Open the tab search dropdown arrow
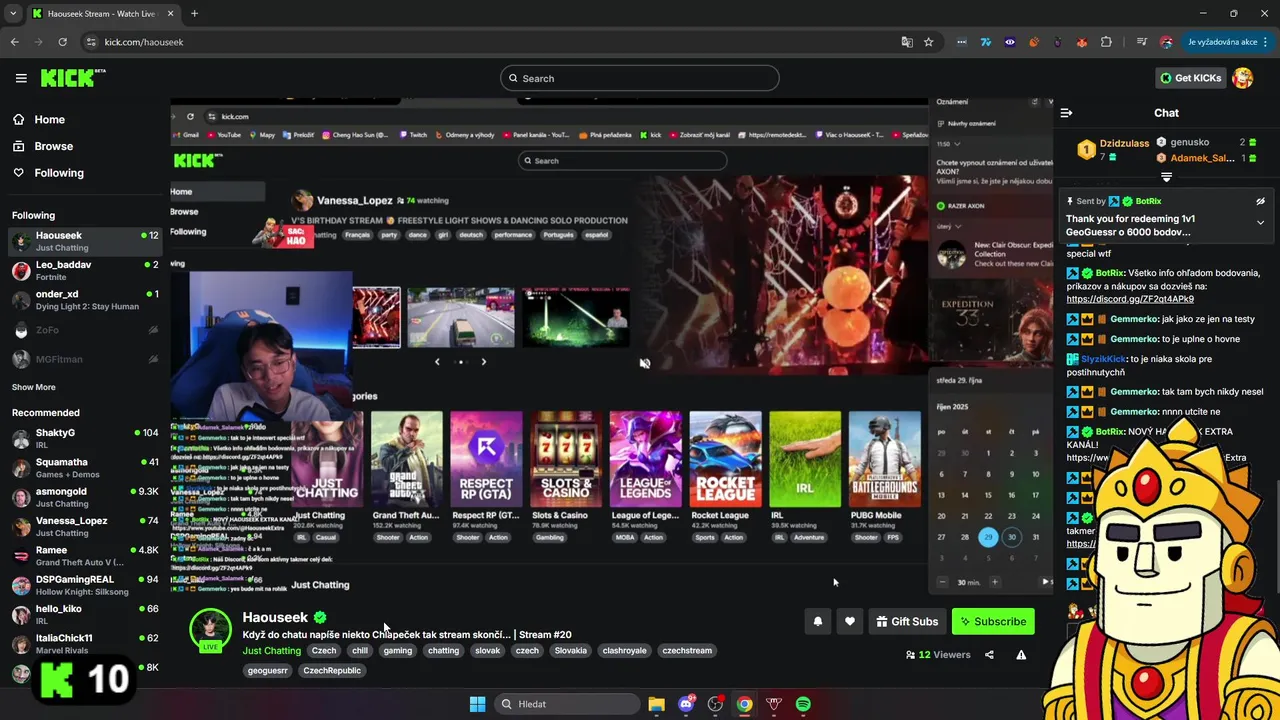Viewport: 1280px width, 720px height. 13,13
